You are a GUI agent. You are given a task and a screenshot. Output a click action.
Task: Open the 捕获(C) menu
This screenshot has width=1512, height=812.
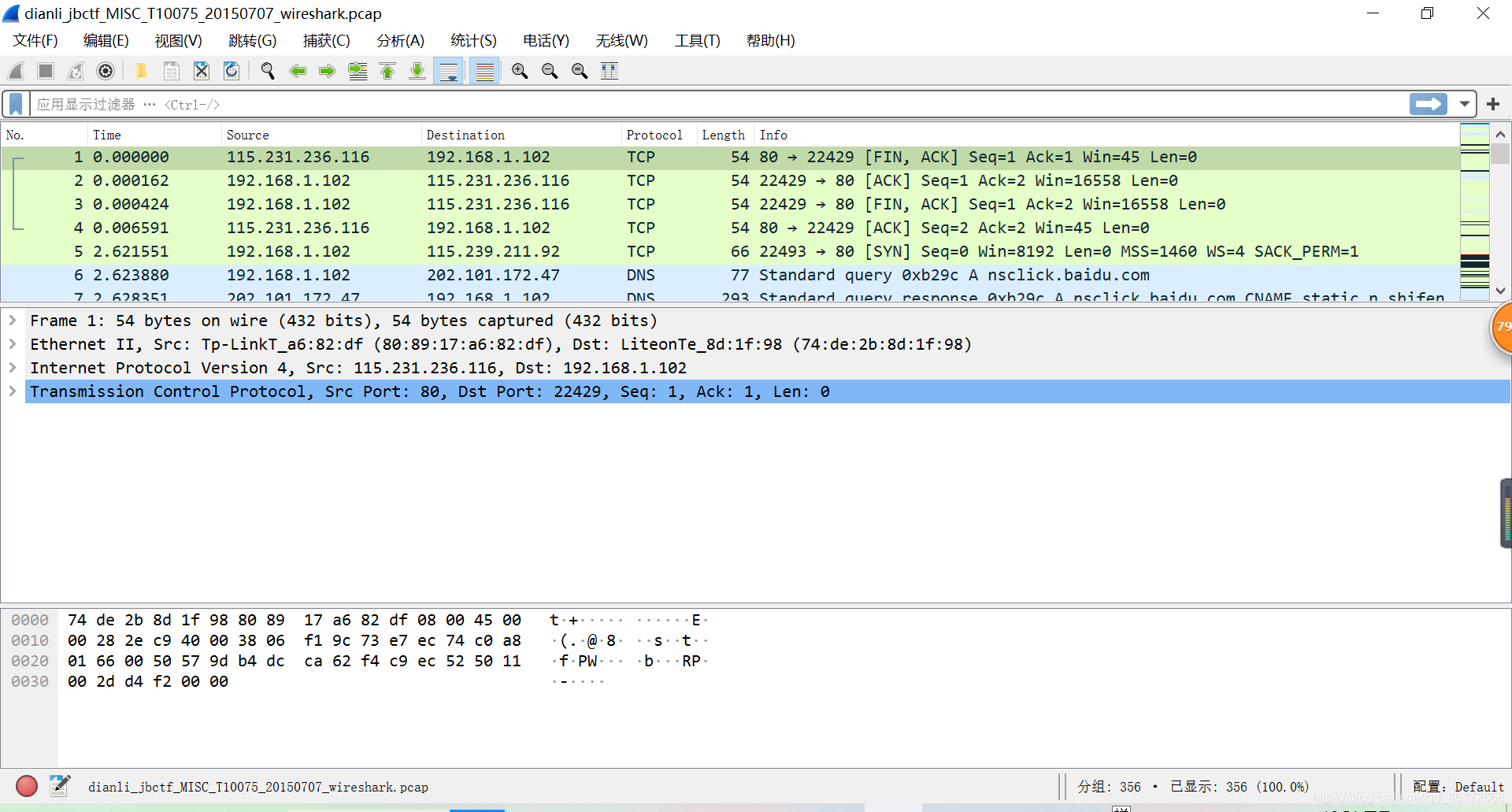point(326,41)
